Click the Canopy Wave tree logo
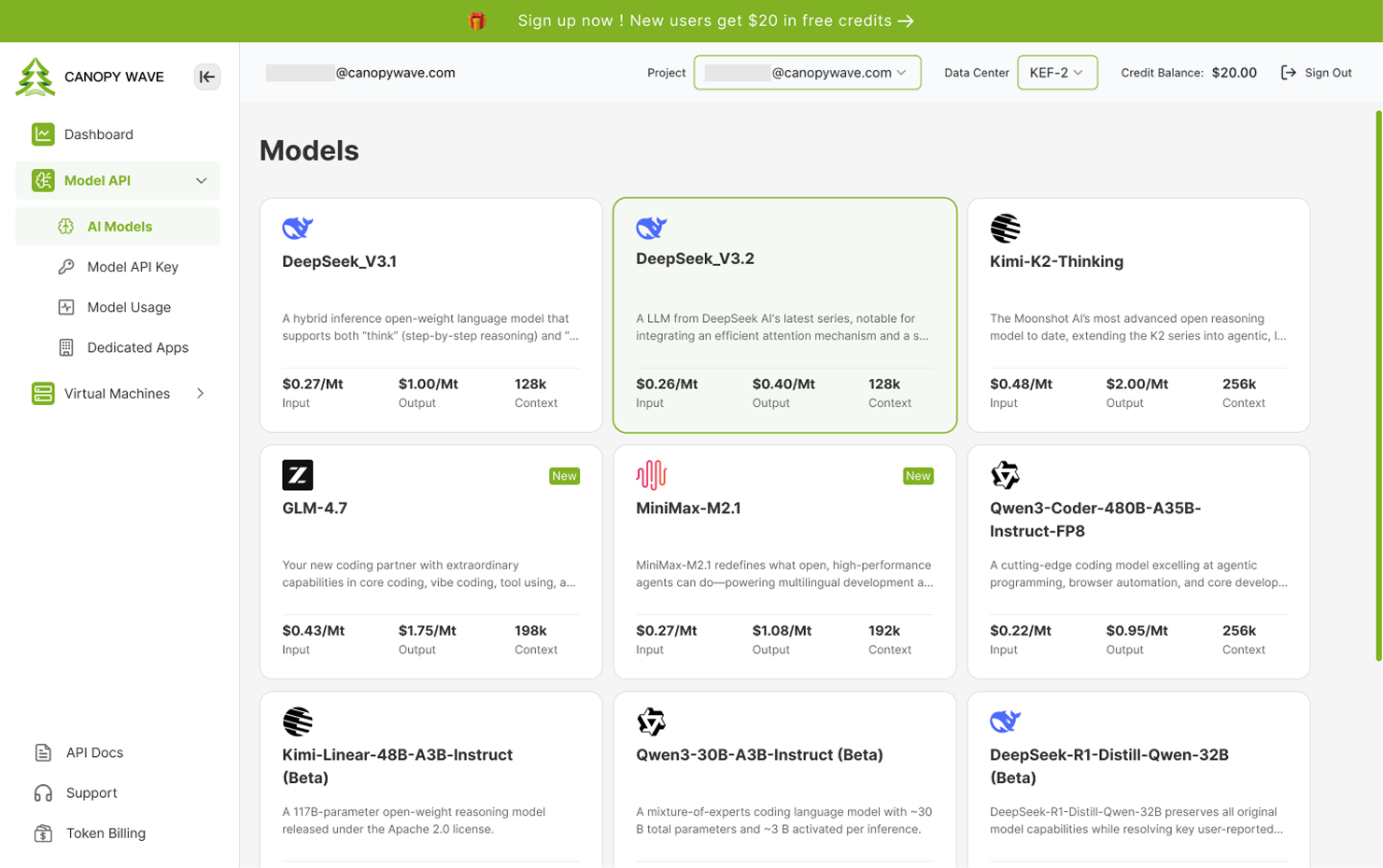1383x868 pixels. [35, 77]
